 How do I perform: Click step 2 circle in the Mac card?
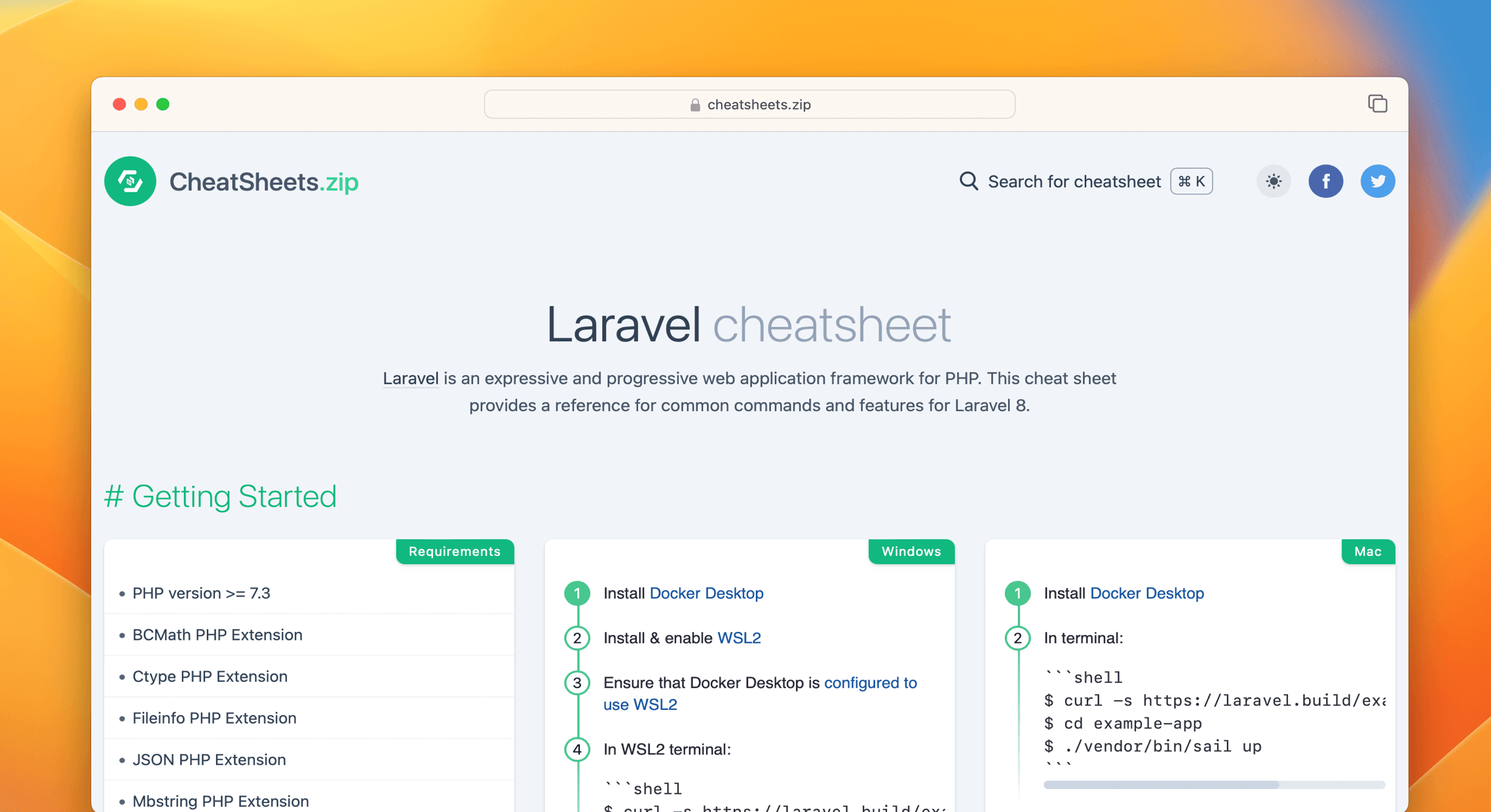[1017, 638]
